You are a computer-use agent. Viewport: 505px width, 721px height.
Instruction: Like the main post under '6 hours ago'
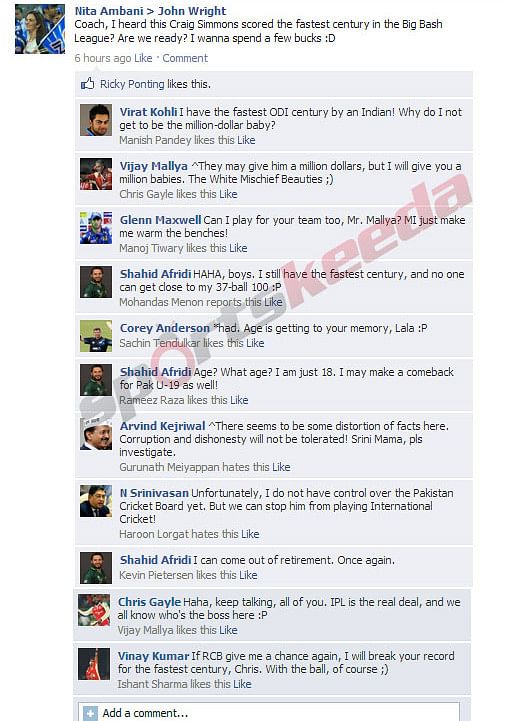[143, 58]
